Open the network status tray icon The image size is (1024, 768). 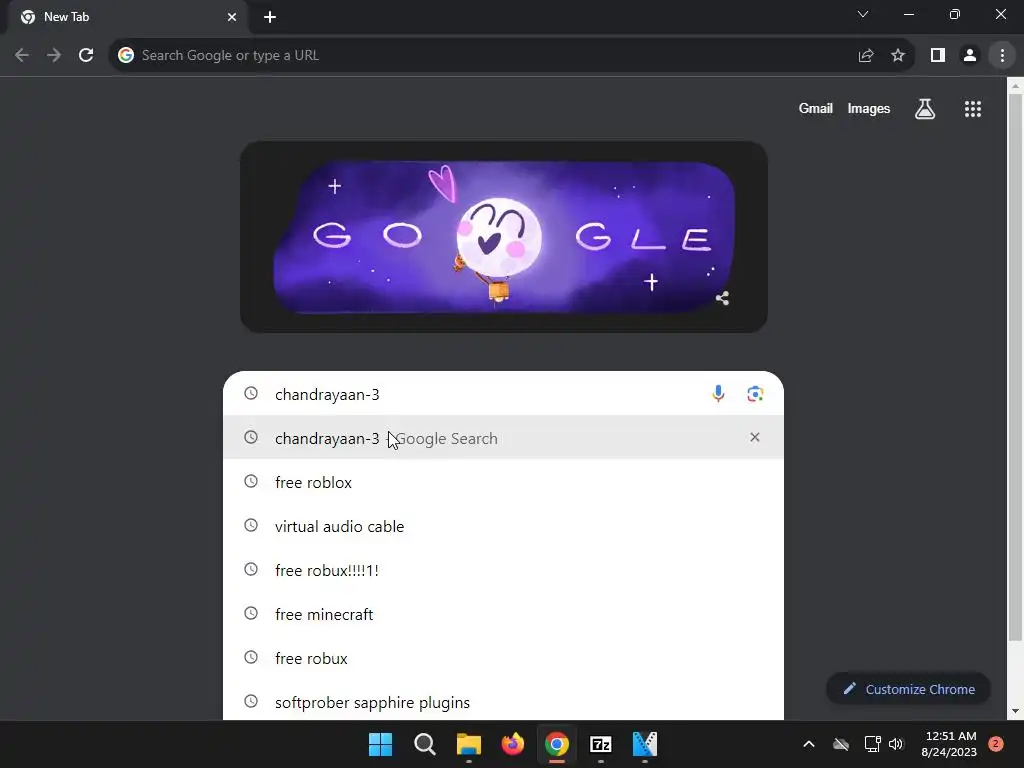[x=872, y=744]
